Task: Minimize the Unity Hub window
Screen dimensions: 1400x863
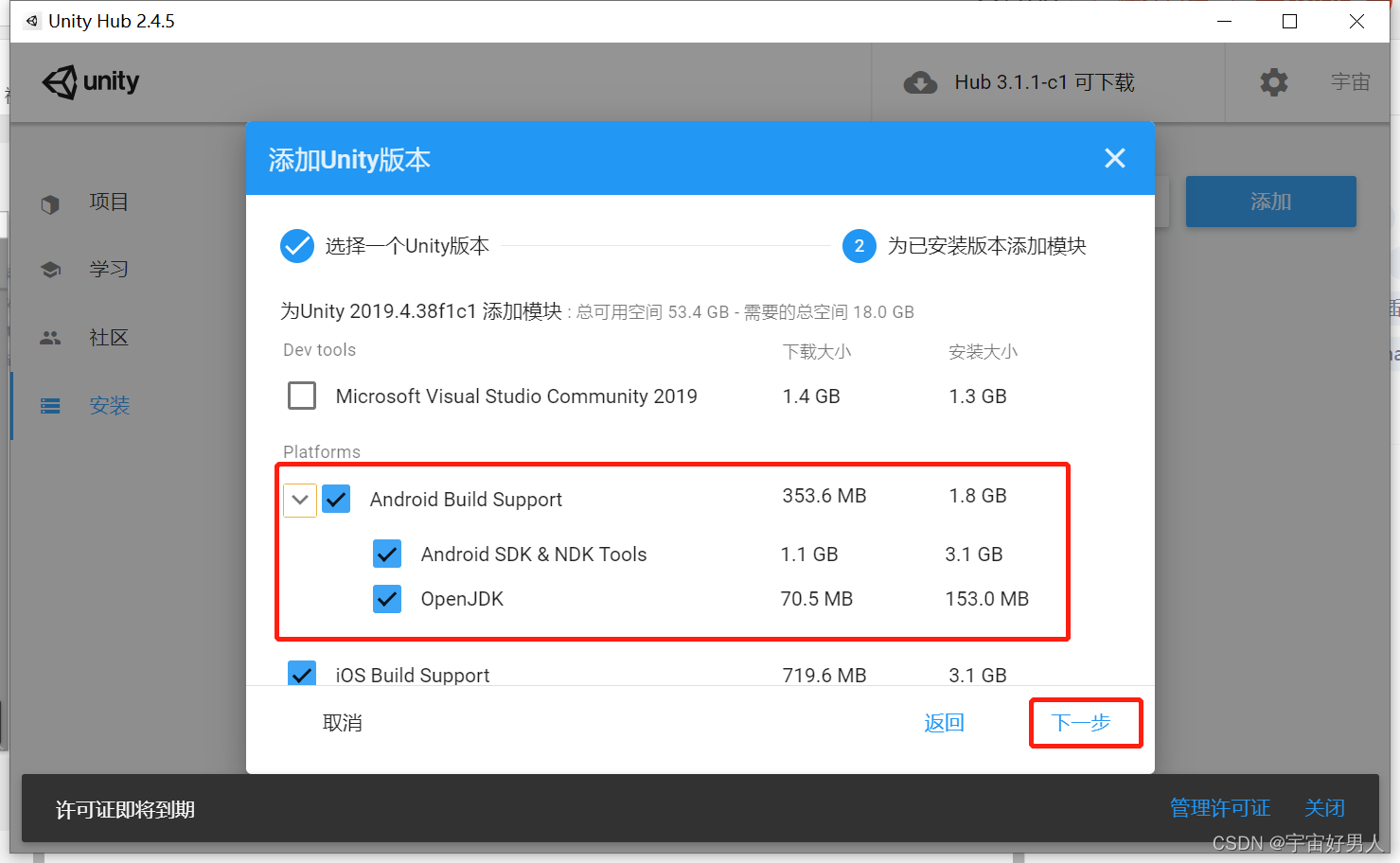Action: coord(1224,21)
